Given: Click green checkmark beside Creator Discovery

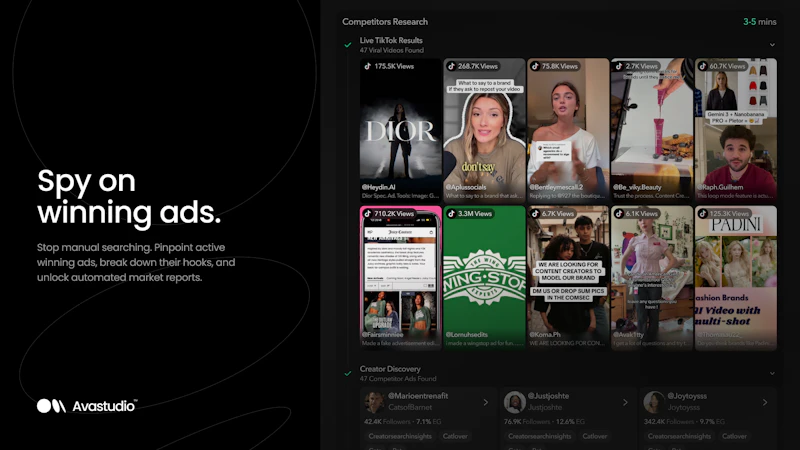Looking at the screenshot, I should tap(348, 373).
